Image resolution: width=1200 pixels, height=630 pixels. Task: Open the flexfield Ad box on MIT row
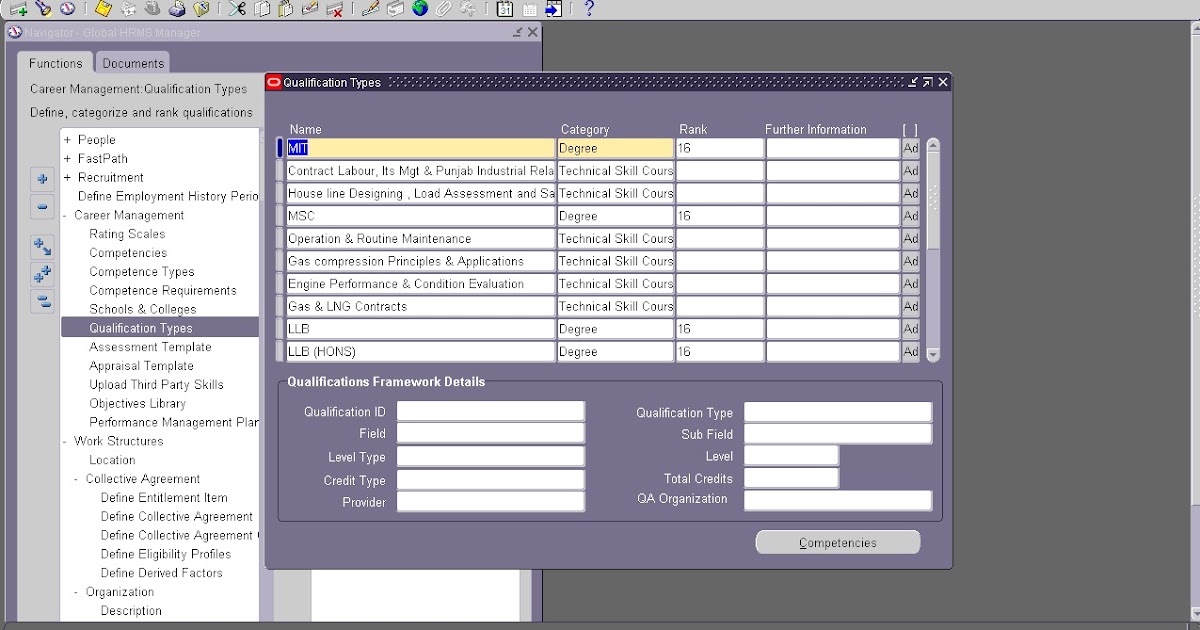(x=911, y=148)
